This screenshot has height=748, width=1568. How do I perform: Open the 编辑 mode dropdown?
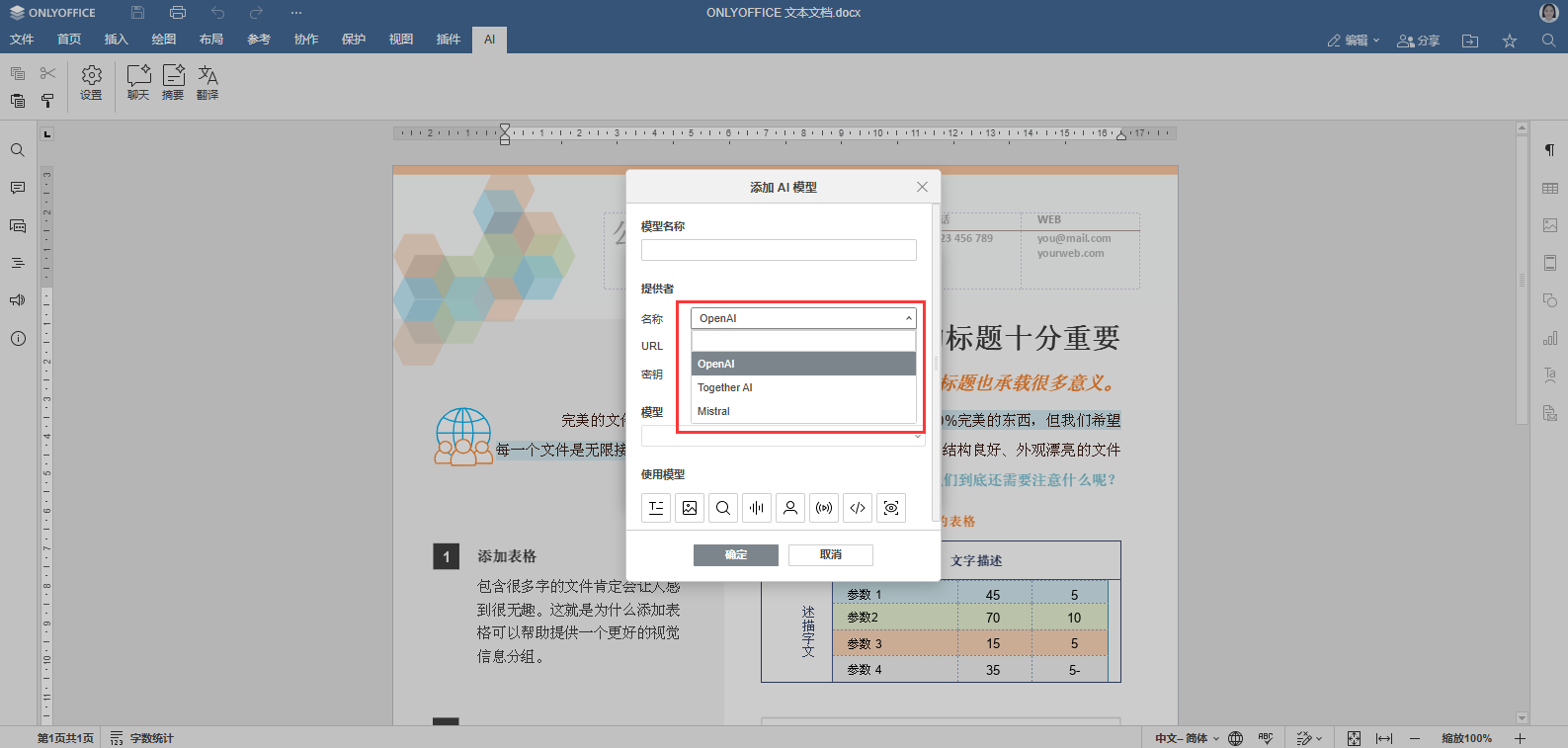pos(1354,41)
